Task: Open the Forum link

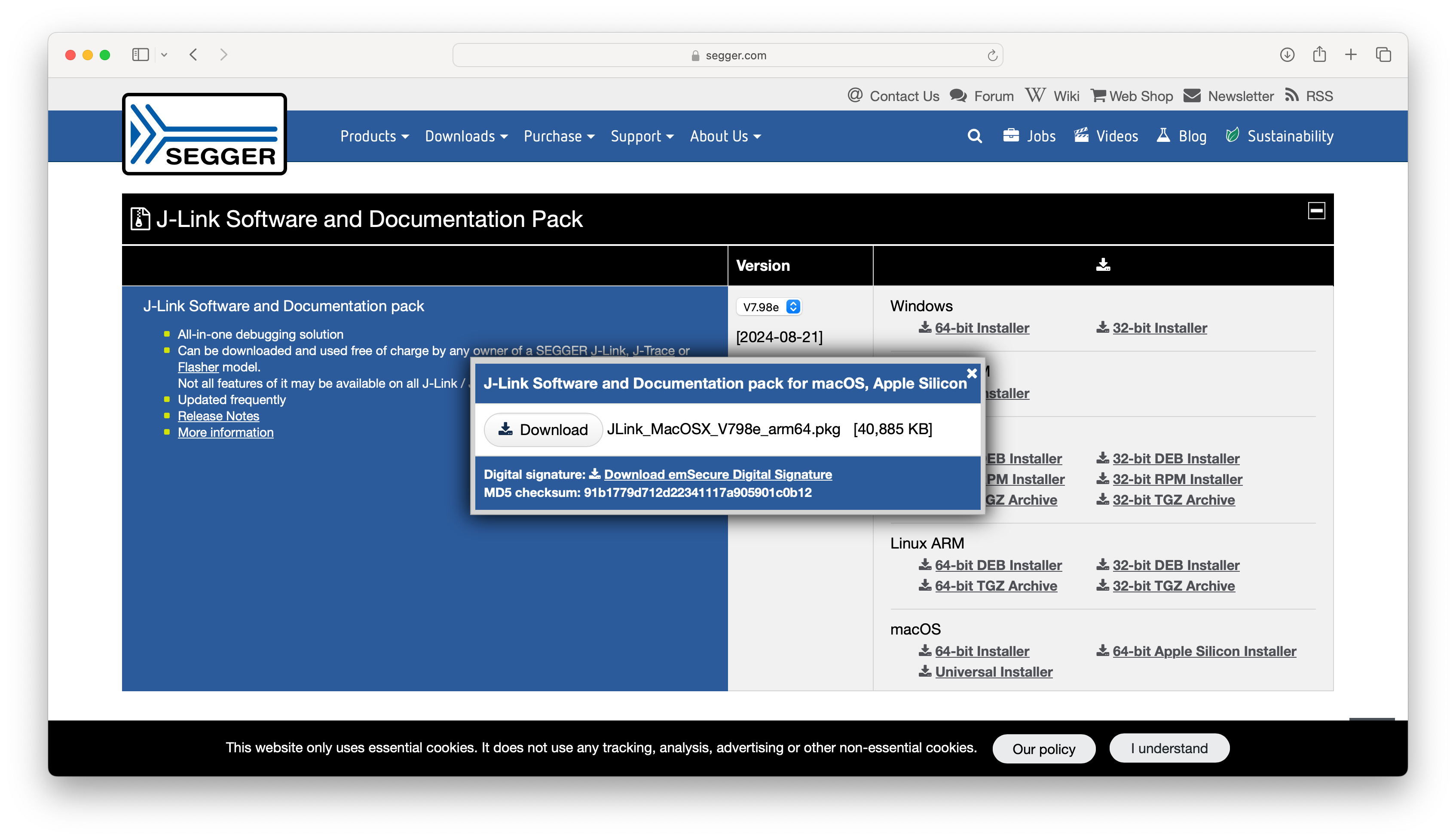Action: point(982,96)
